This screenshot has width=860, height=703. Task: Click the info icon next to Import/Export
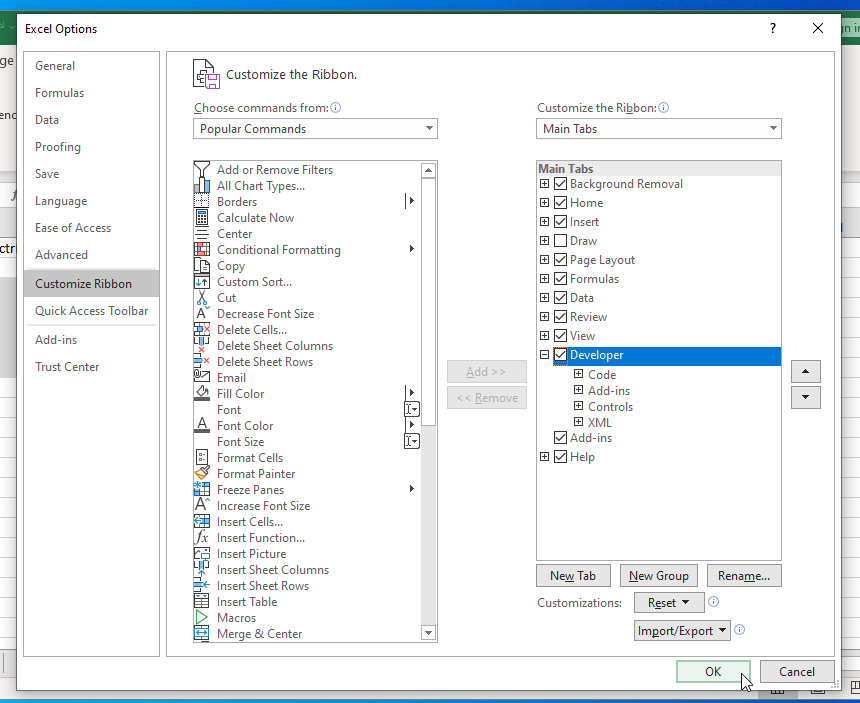(x=739, y=630)
